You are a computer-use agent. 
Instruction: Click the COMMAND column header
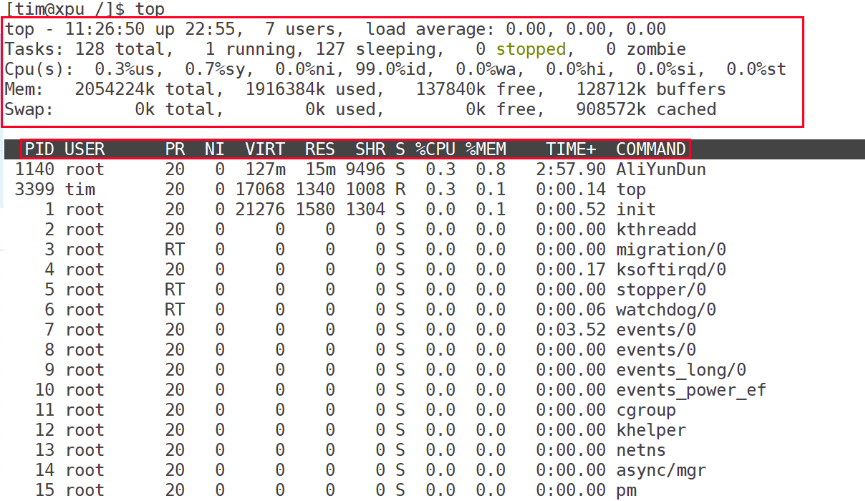pos(651,149)
